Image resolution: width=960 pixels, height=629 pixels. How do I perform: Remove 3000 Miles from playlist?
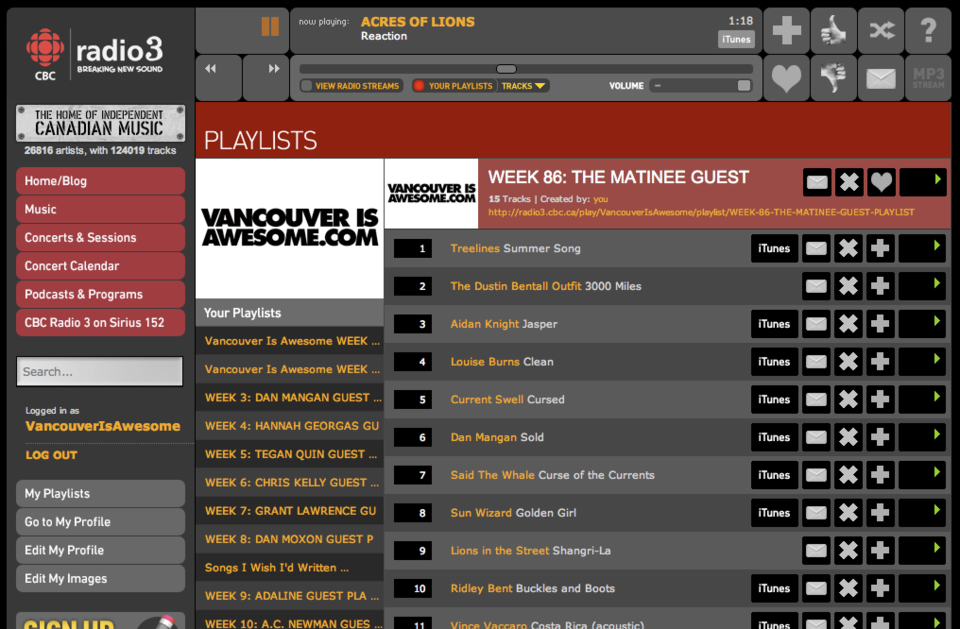point(848,286)
